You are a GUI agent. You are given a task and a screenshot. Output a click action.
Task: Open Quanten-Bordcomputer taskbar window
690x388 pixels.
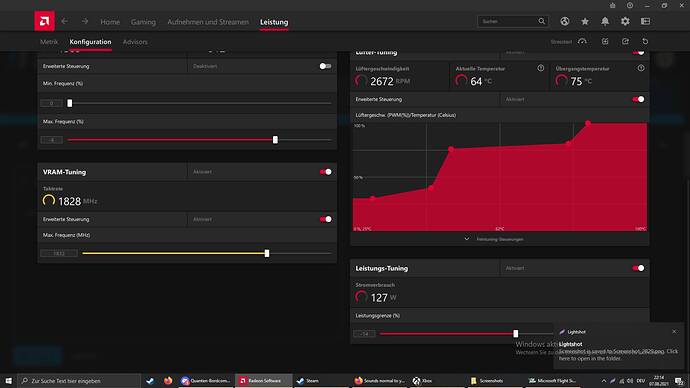click(206, 381)
